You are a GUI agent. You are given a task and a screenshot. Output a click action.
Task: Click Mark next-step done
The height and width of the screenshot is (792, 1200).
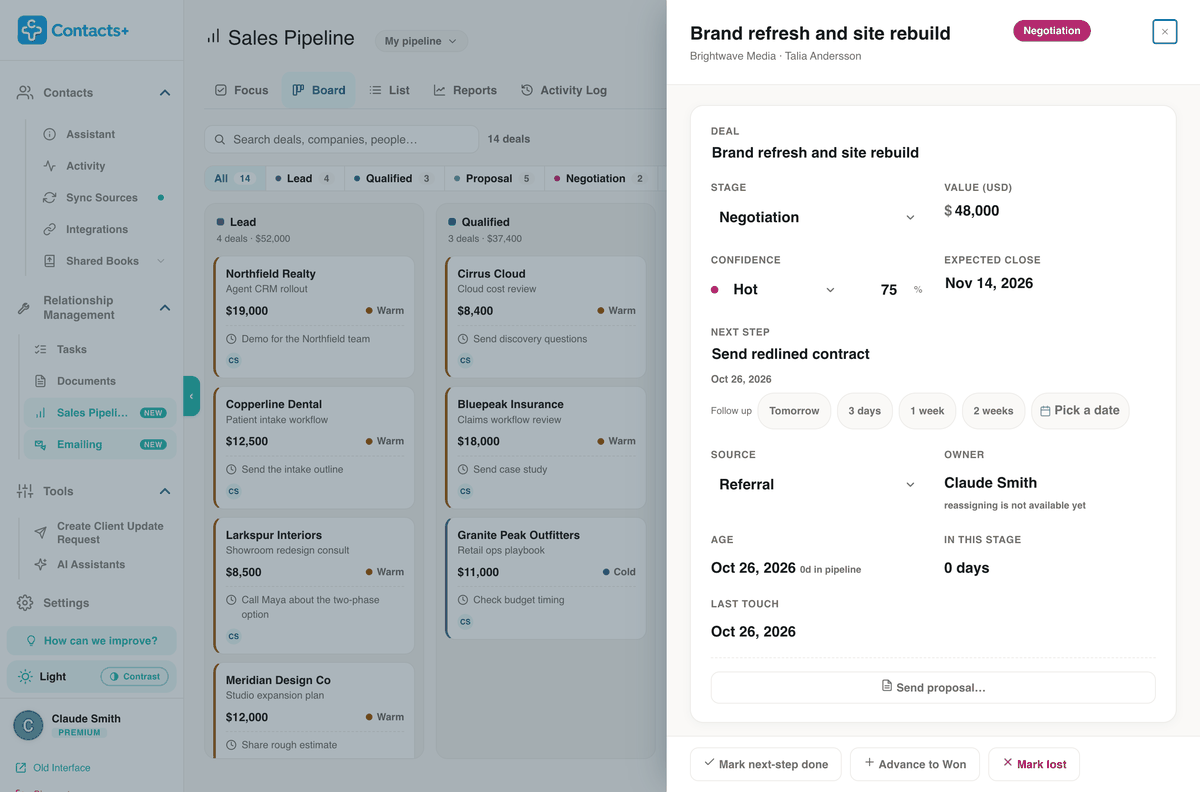click(766, 764)
